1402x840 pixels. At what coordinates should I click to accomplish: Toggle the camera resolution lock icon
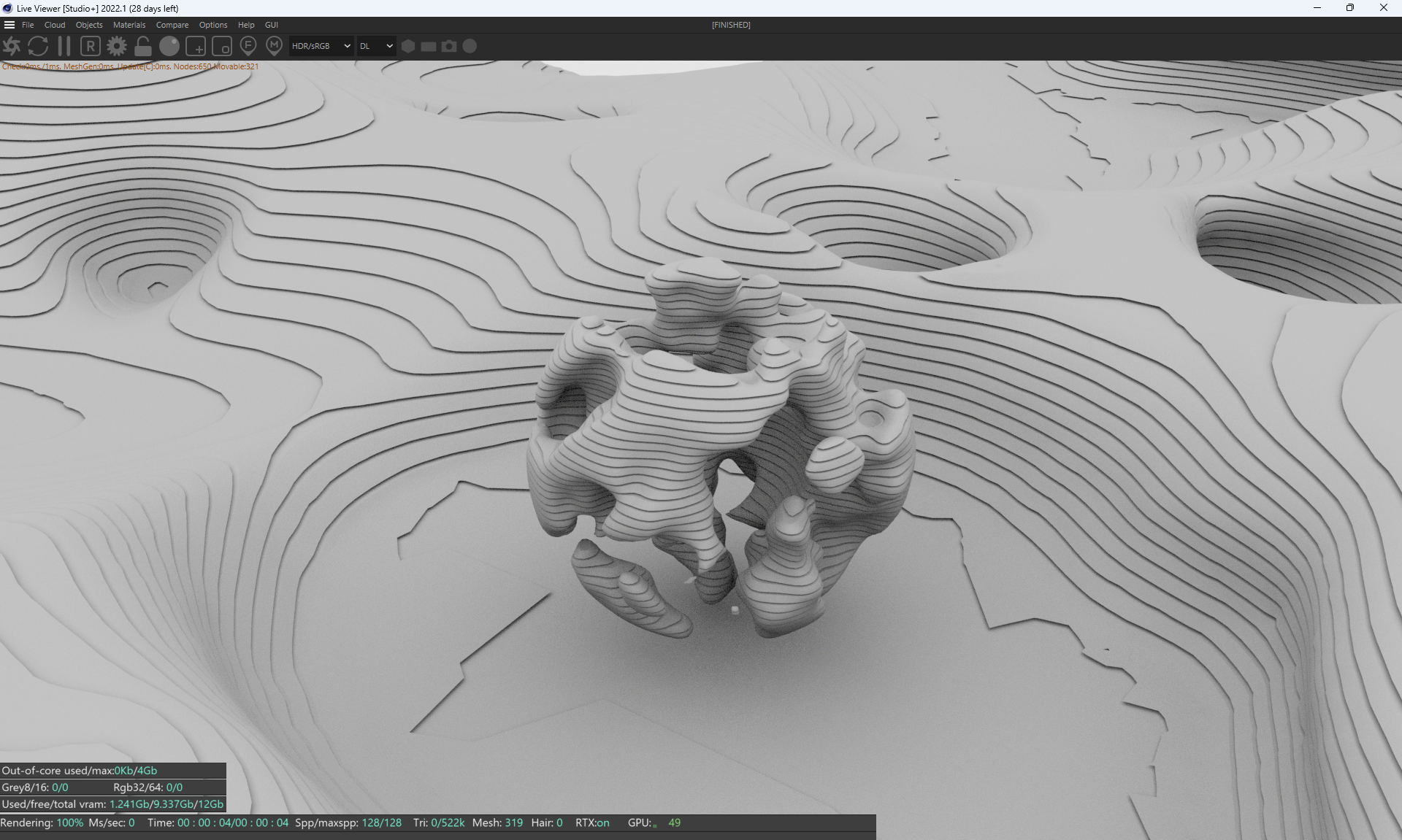(x=143, y=46)
